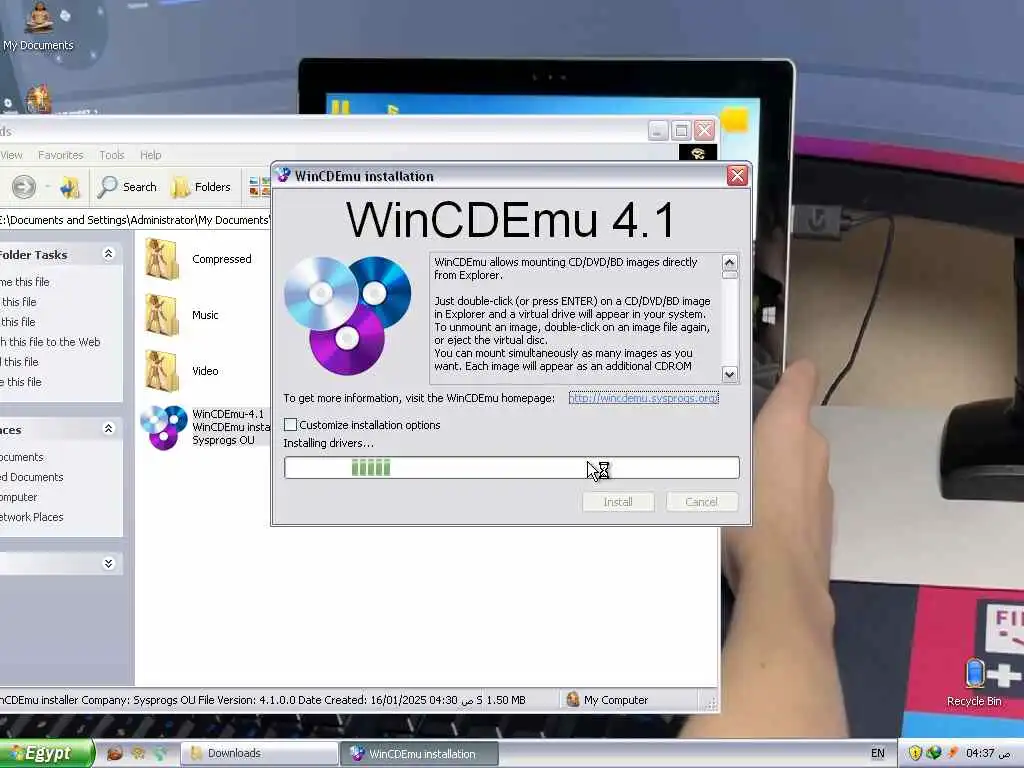The image size is (1024, 768).
Task: Open My Network Places link in sidebar
Action: tap(32, 517)
